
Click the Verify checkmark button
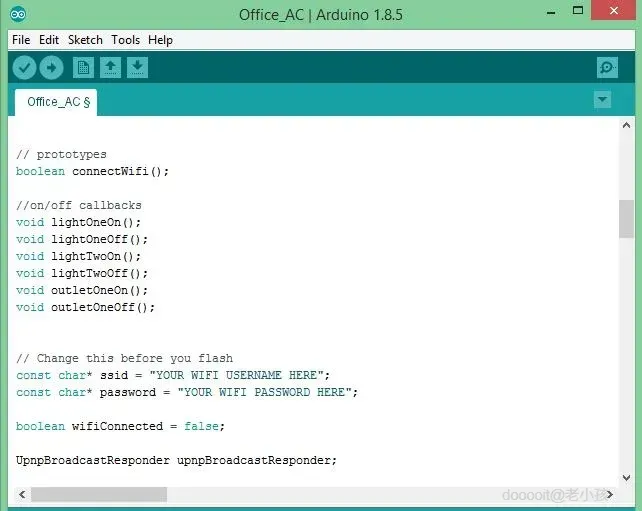(24, 68)
